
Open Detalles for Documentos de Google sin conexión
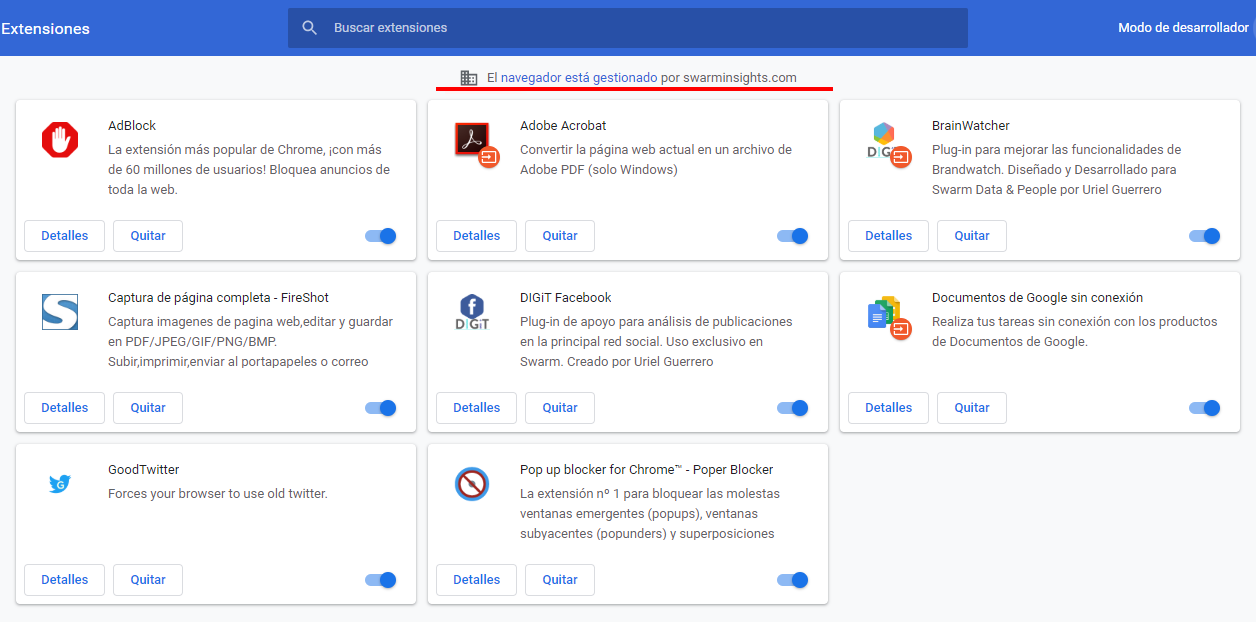(889, 408)
